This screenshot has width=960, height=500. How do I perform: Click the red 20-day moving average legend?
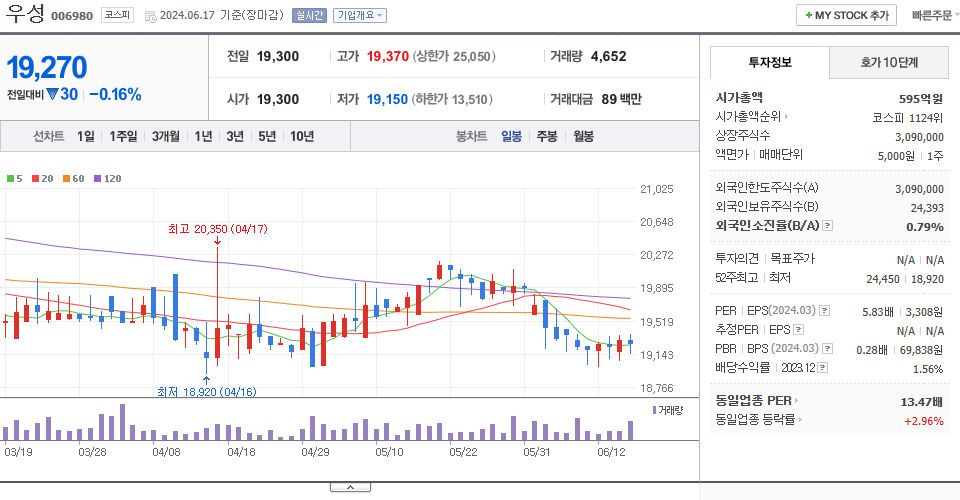43,179
